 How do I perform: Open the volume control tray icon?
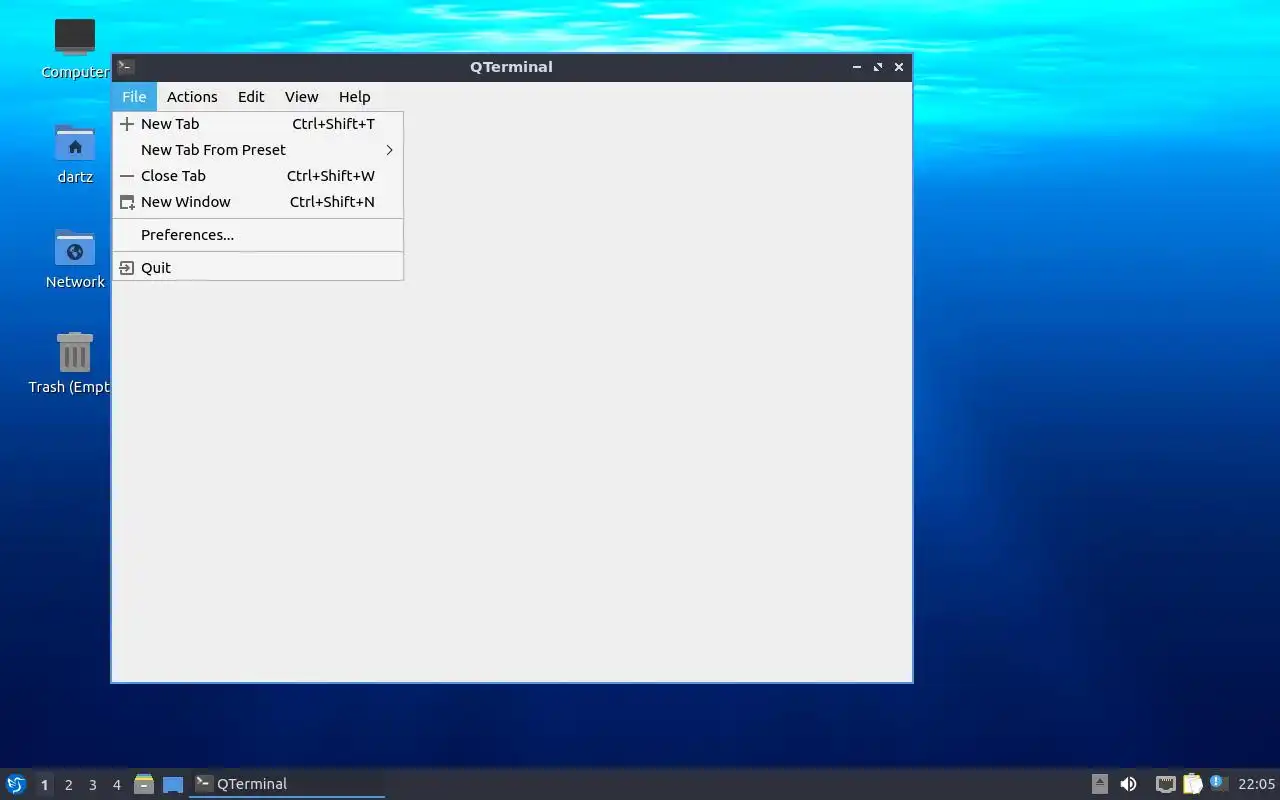click(1128, 784)
